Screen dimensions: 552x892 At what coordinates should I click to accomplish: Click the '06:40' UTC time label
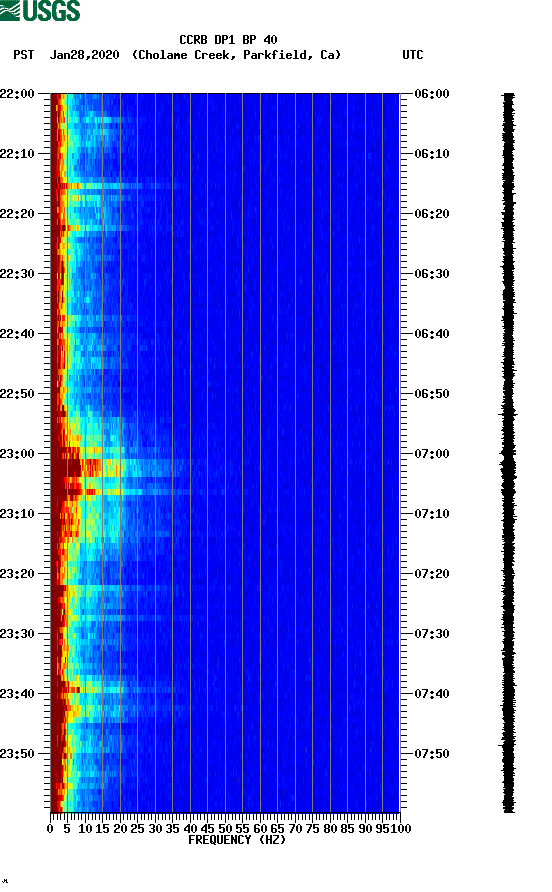pyautogui.click(x=432, y=333)
